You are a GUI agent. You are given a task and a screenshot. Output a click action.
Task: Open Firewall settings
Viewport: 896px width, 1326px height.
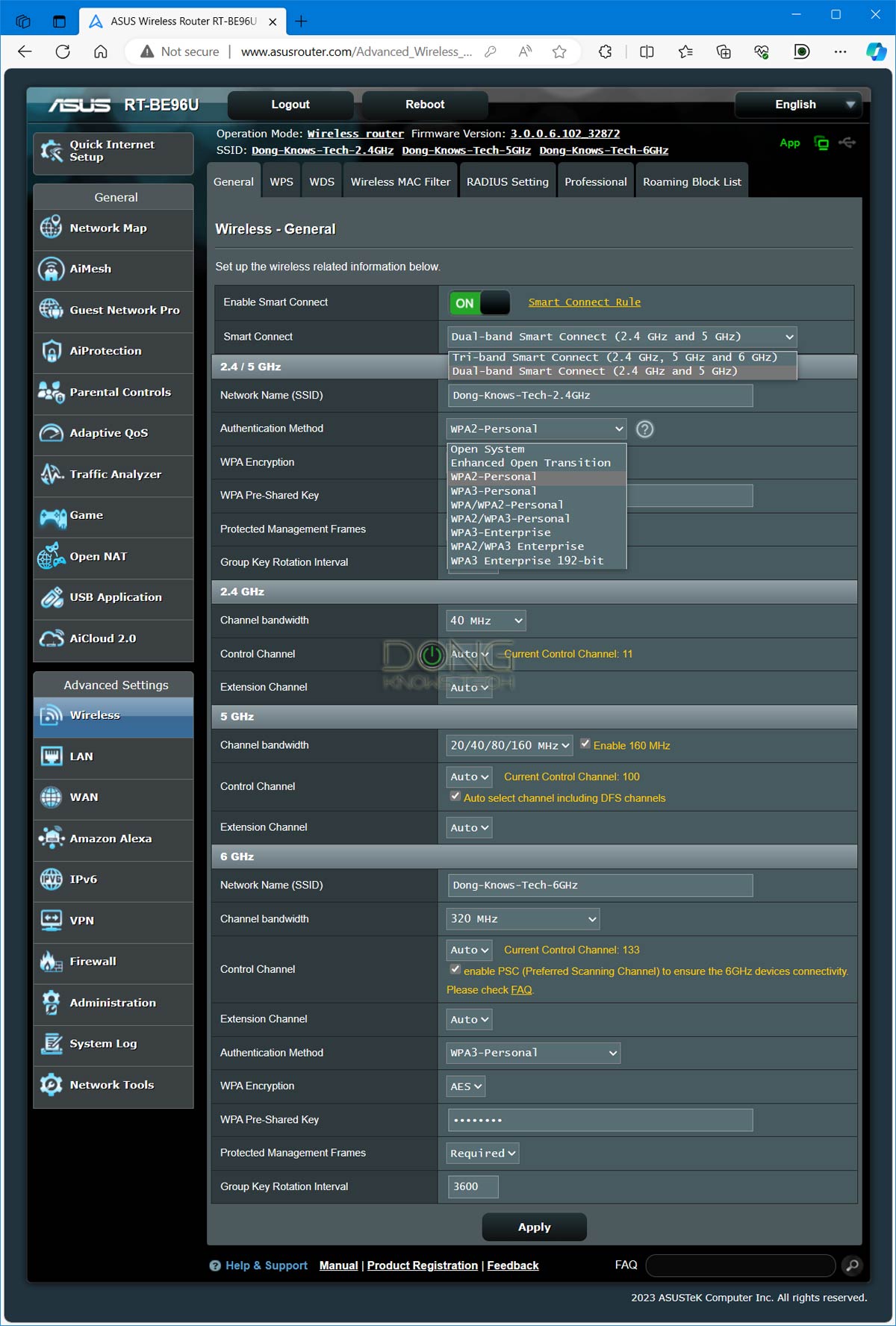point(113,962)
